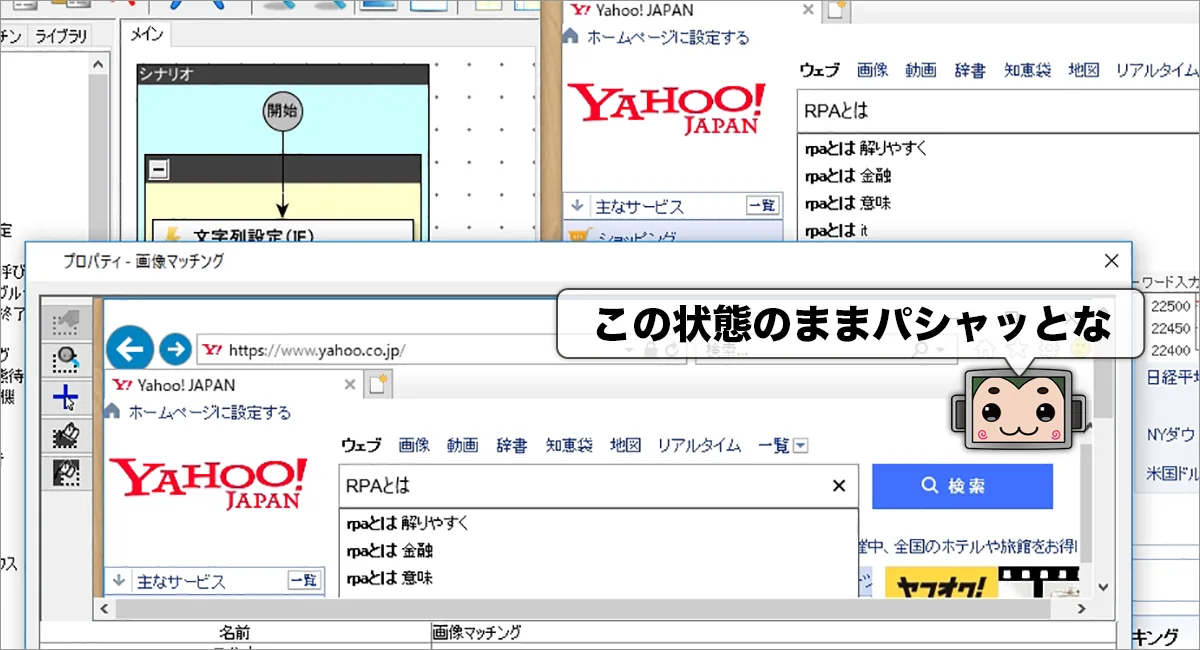
Task: Select 辞書 category in background browser
Action: tap(970, 70)
